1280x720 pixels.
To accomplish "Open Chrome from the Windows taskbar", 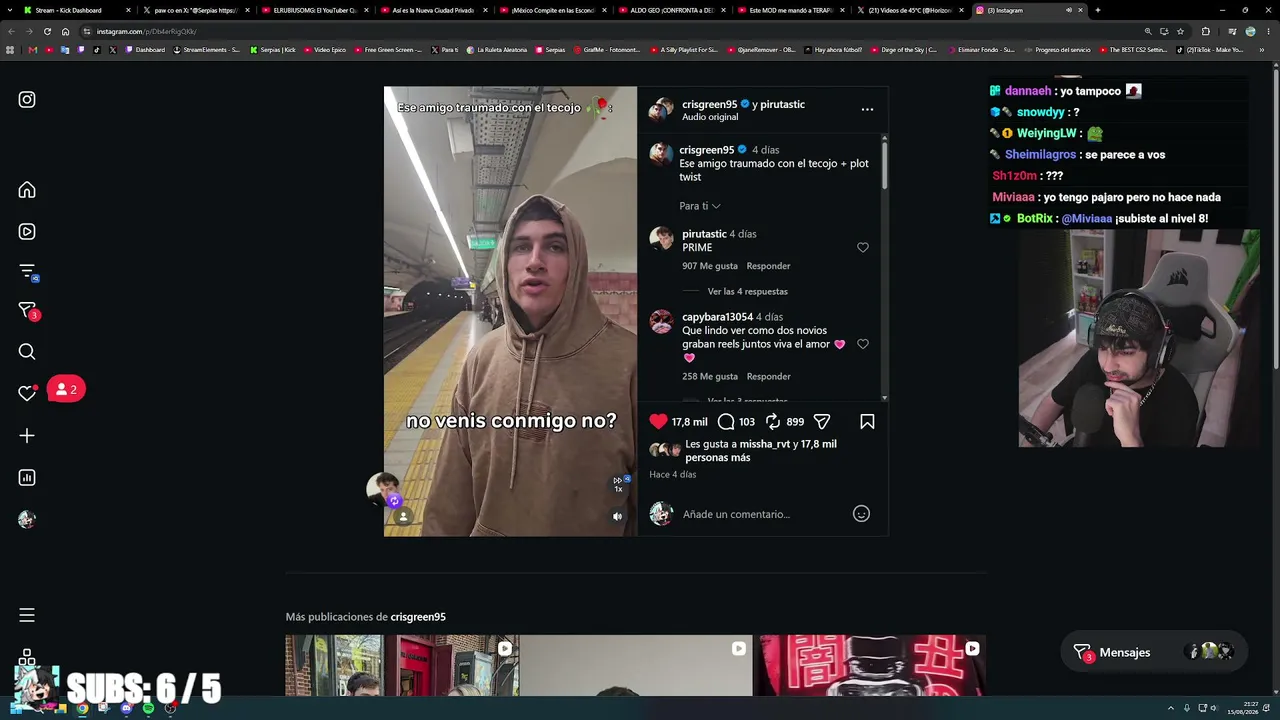I will coord(82,708).
